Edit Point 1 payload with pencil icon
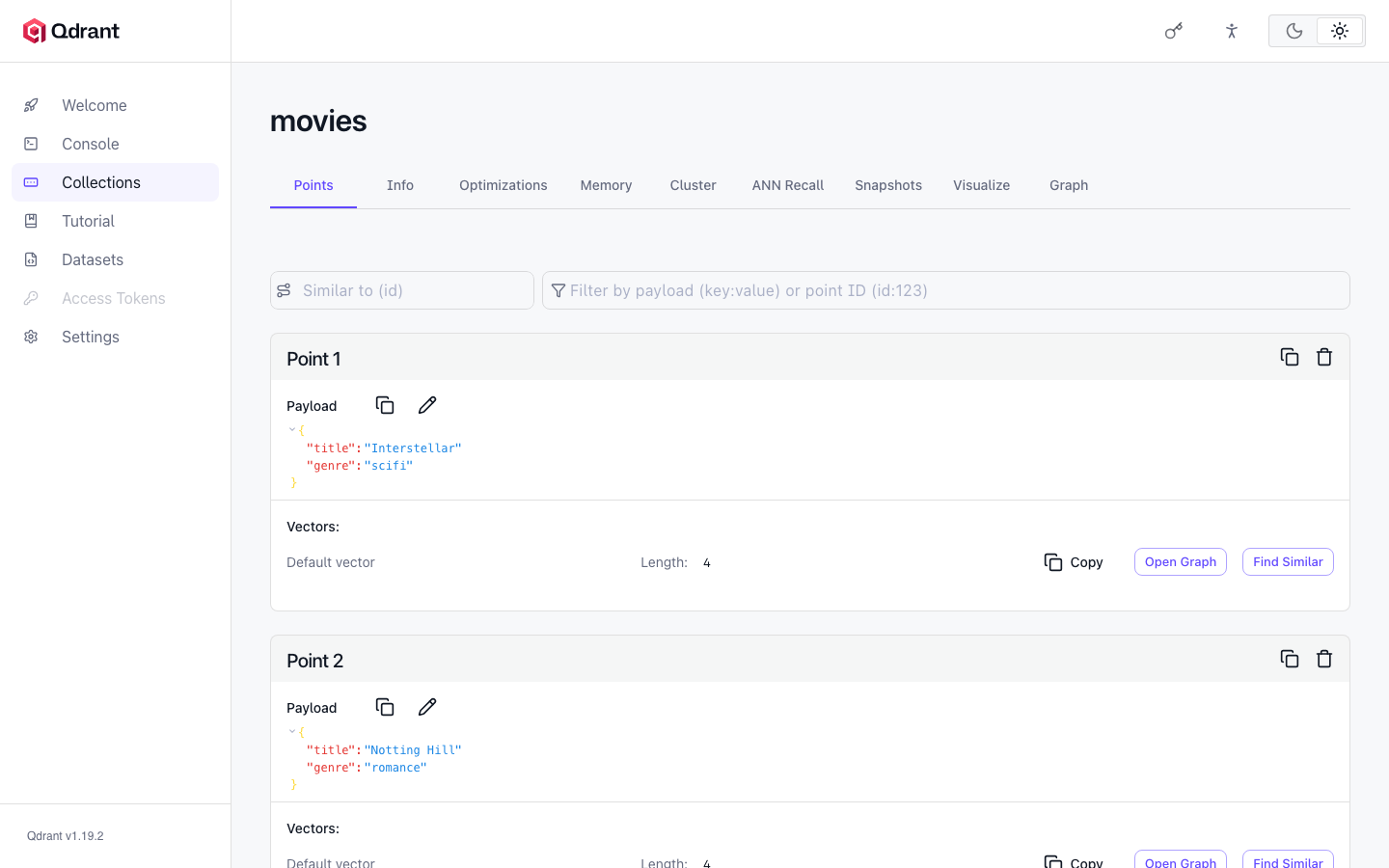Viewport: 1389px width, 868px height. [x=427, y=405]
